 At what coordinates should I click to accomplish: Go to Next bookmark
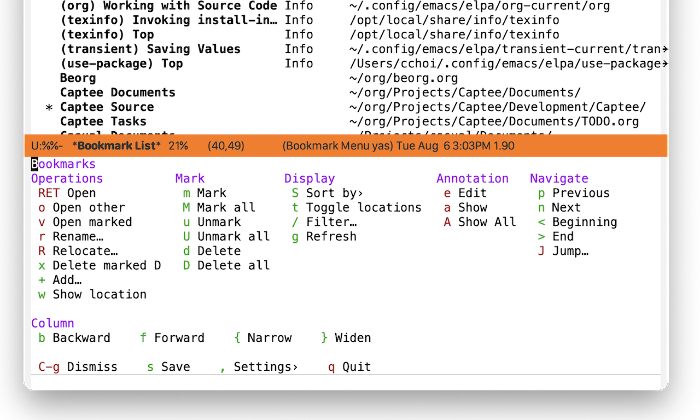(x=559, y=208)
